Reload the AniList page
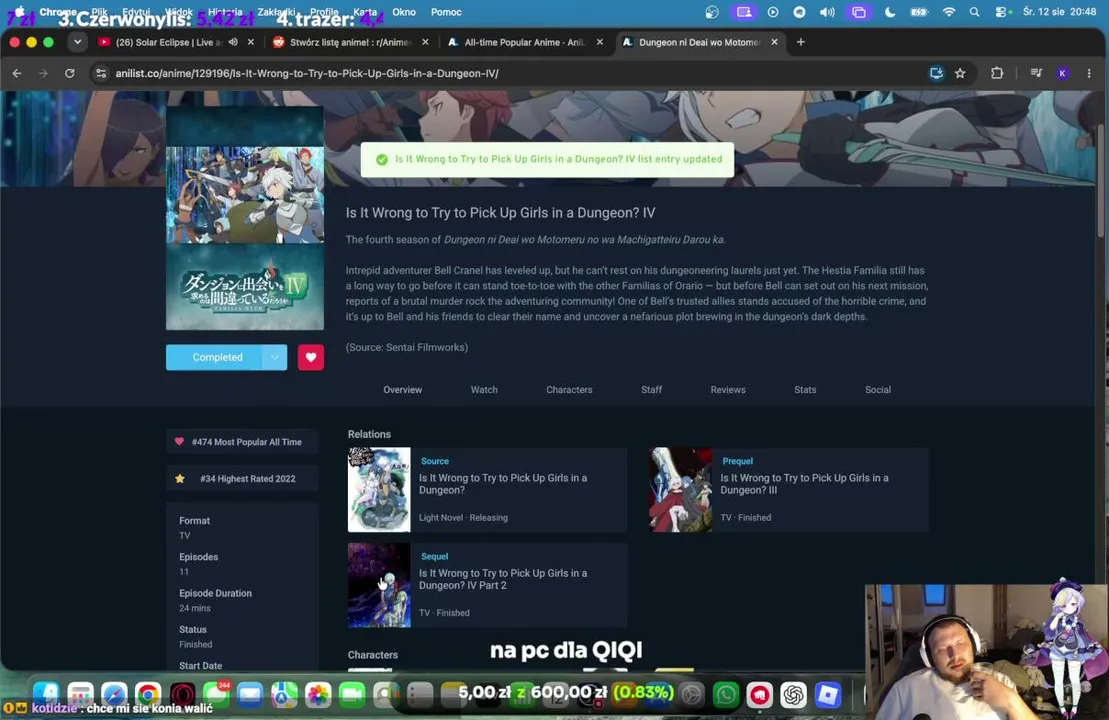The image size is (1109, 720). pyautogui.click(x=69, y=73)
